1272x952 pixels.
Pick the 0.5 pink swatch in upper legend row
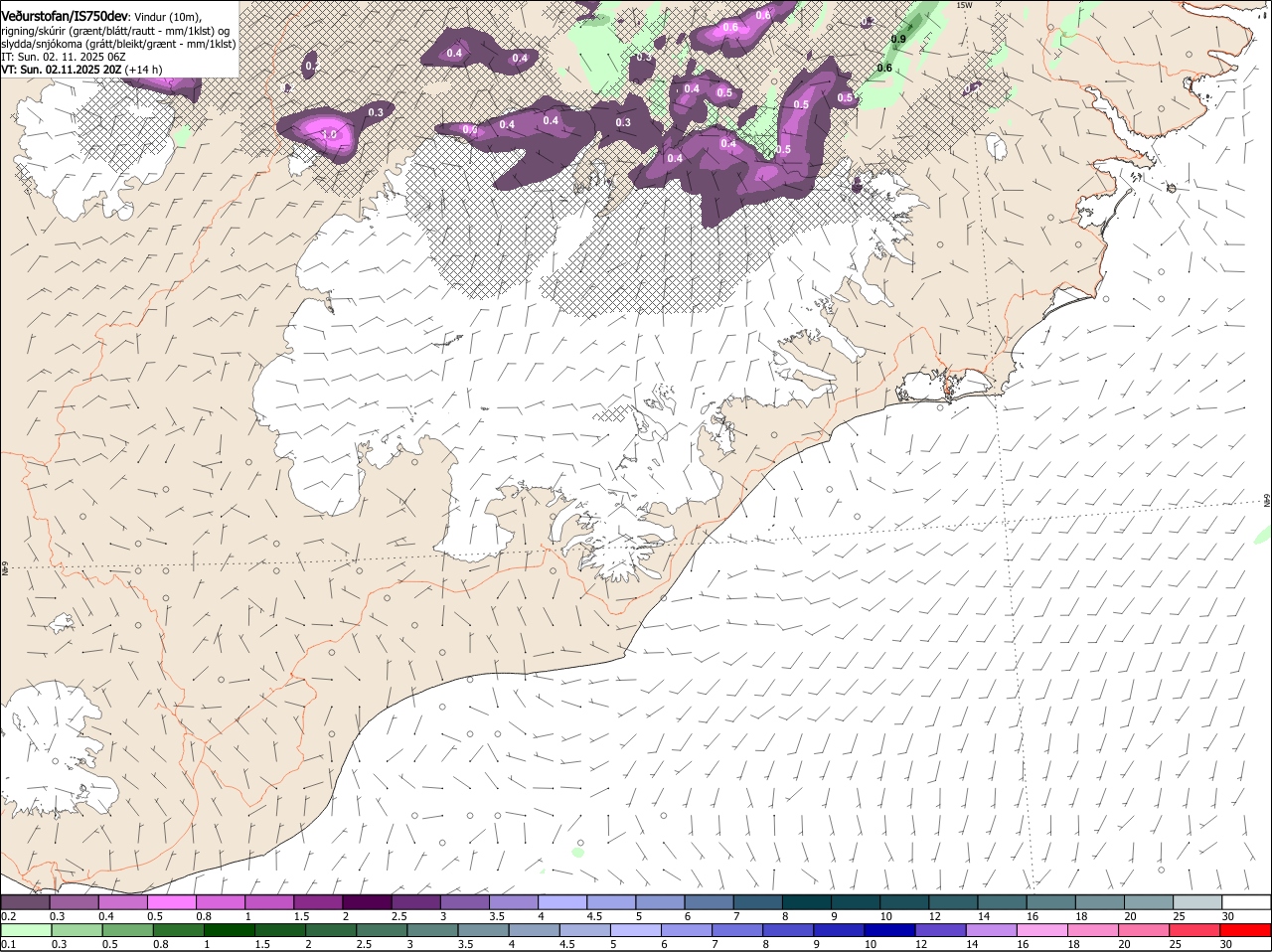pos(171,902)
